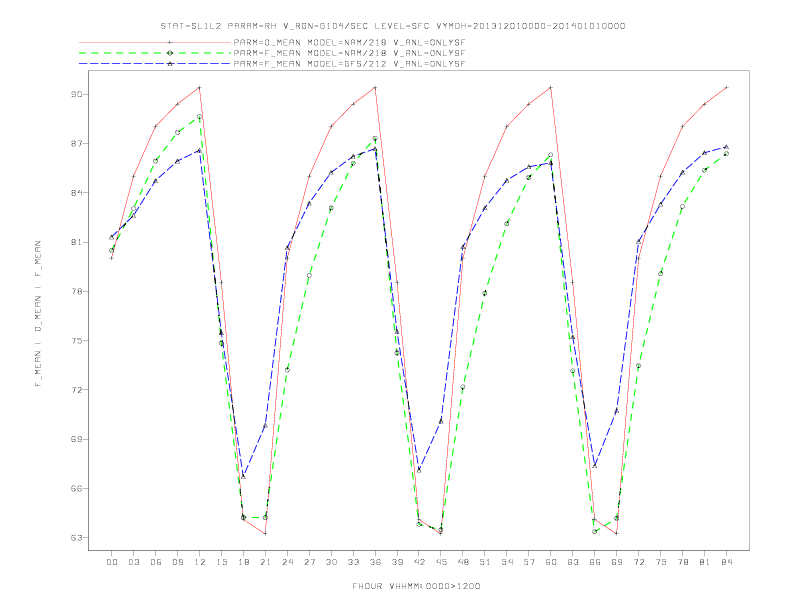
Task: Click the y-axis tick label 63
Action: [76, 538]
